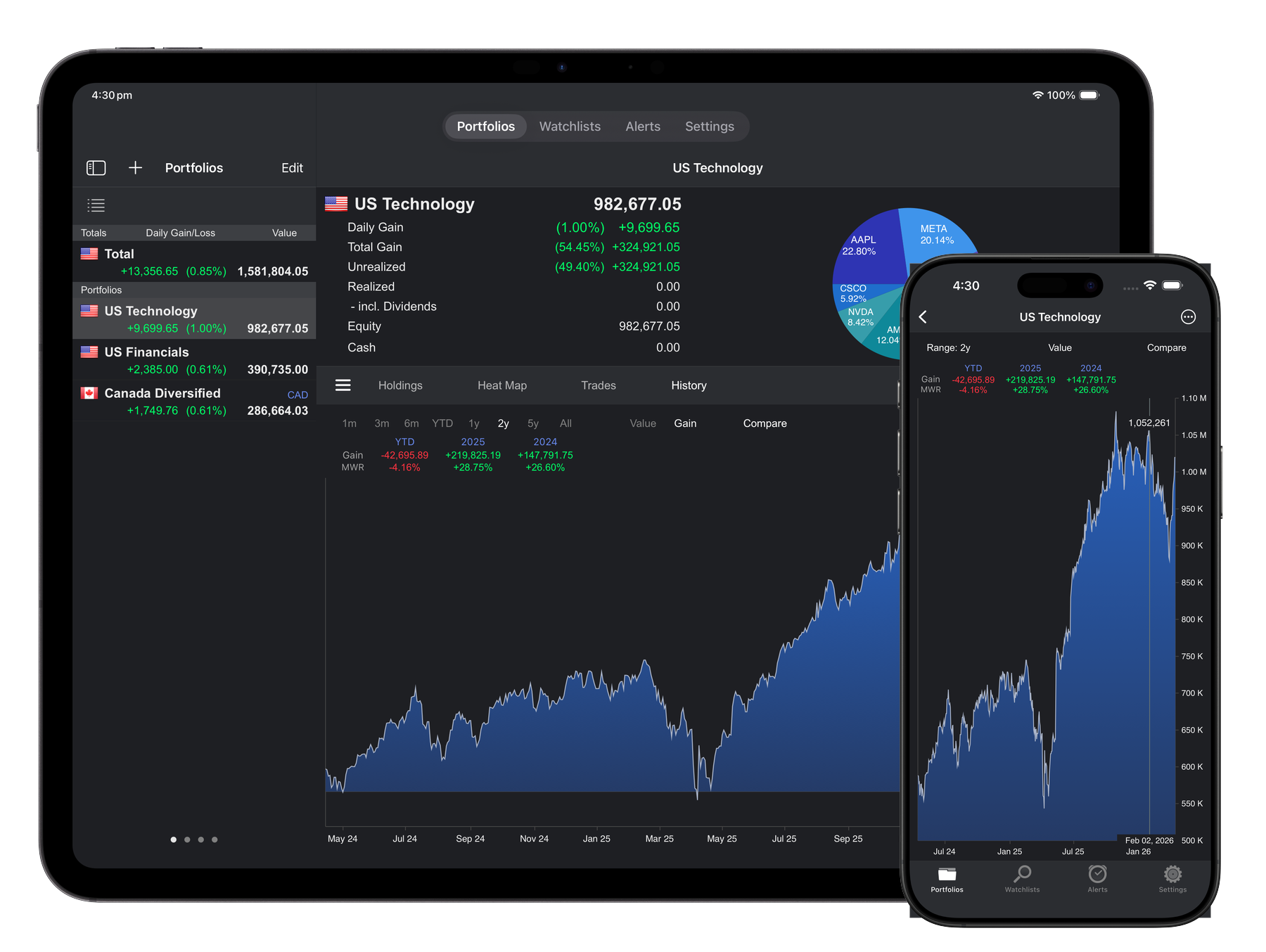Click the sidebar page indicator dots

194,840
